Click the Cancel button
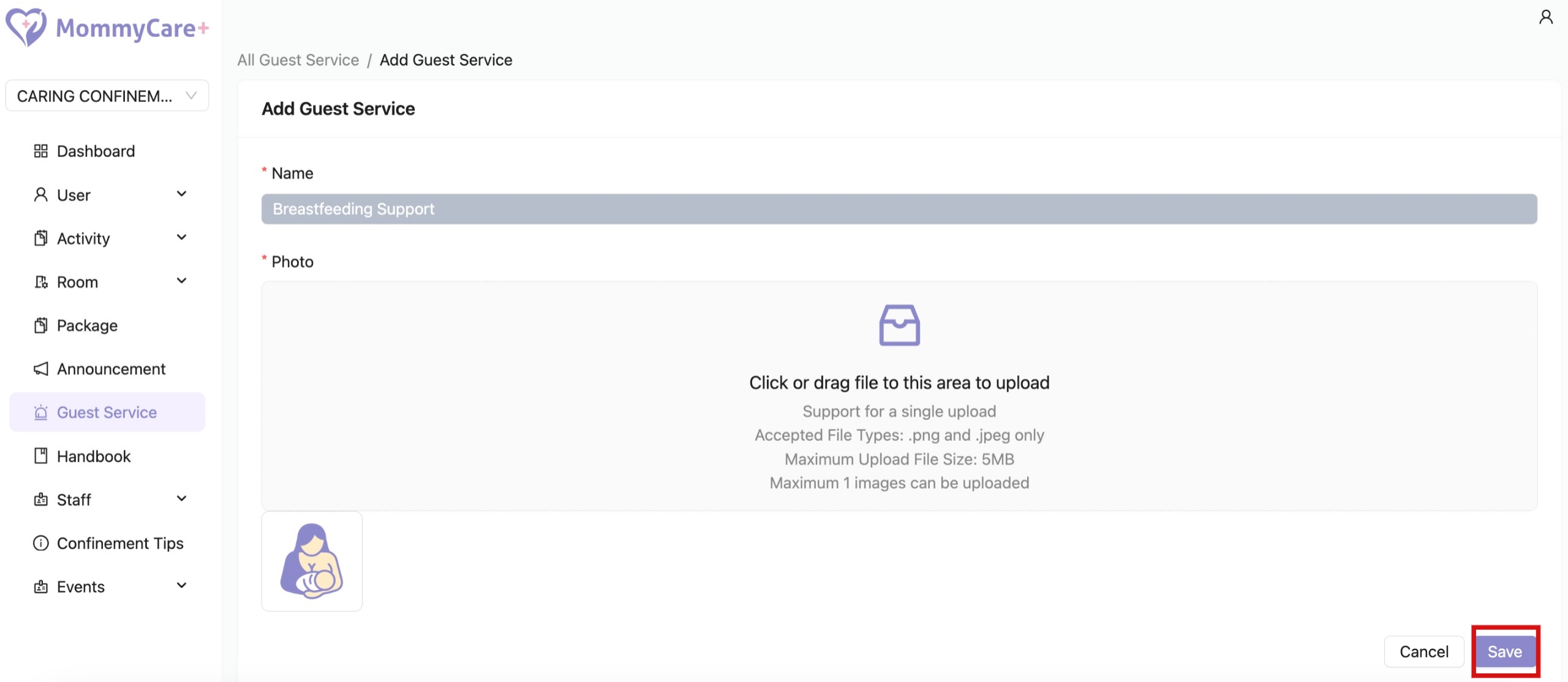Image resolution: width=1568 pixels, height=682 pixels. [1423, 651]
